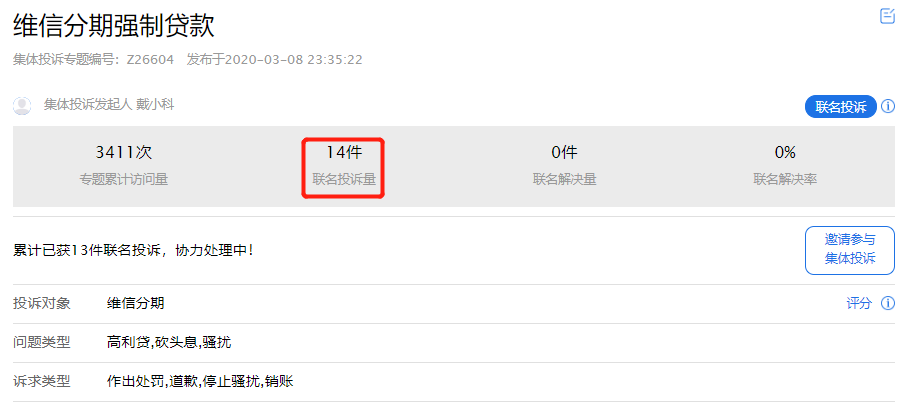Select the 14件 joint complaint count
Screen dimensions: 922x417
(343, 153)
